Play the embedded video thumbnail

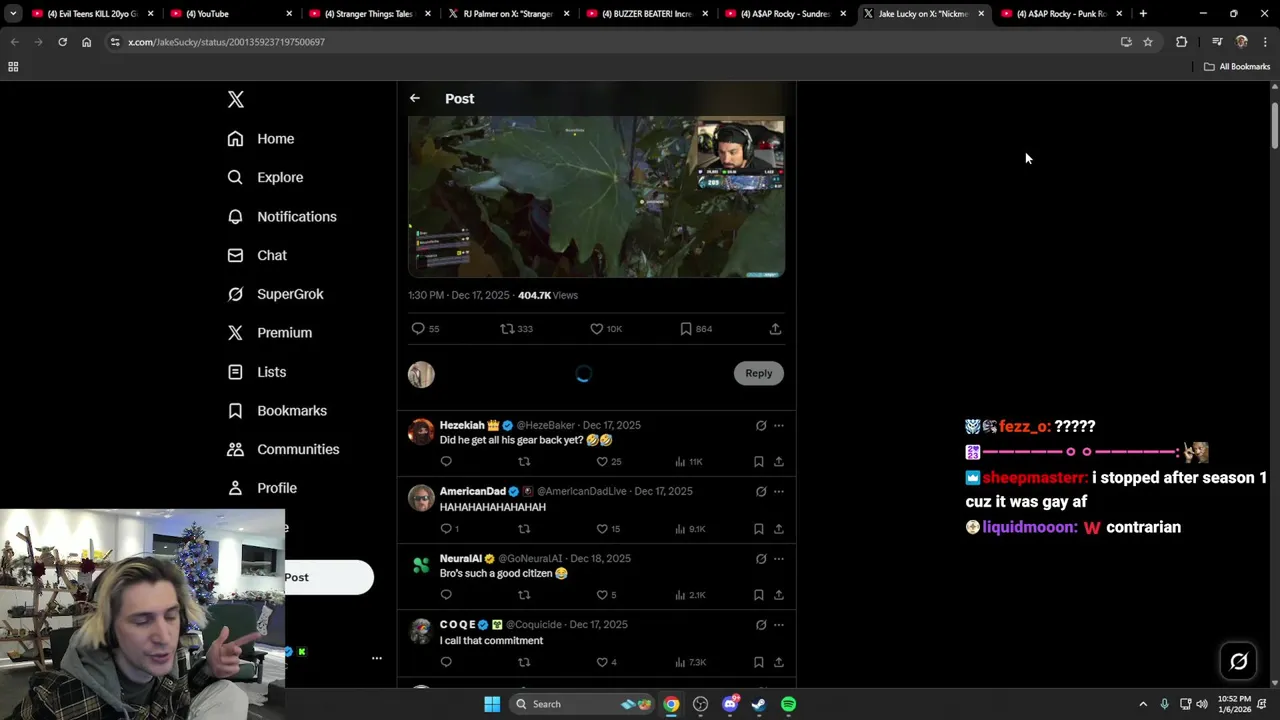click(x=596, y=196)
